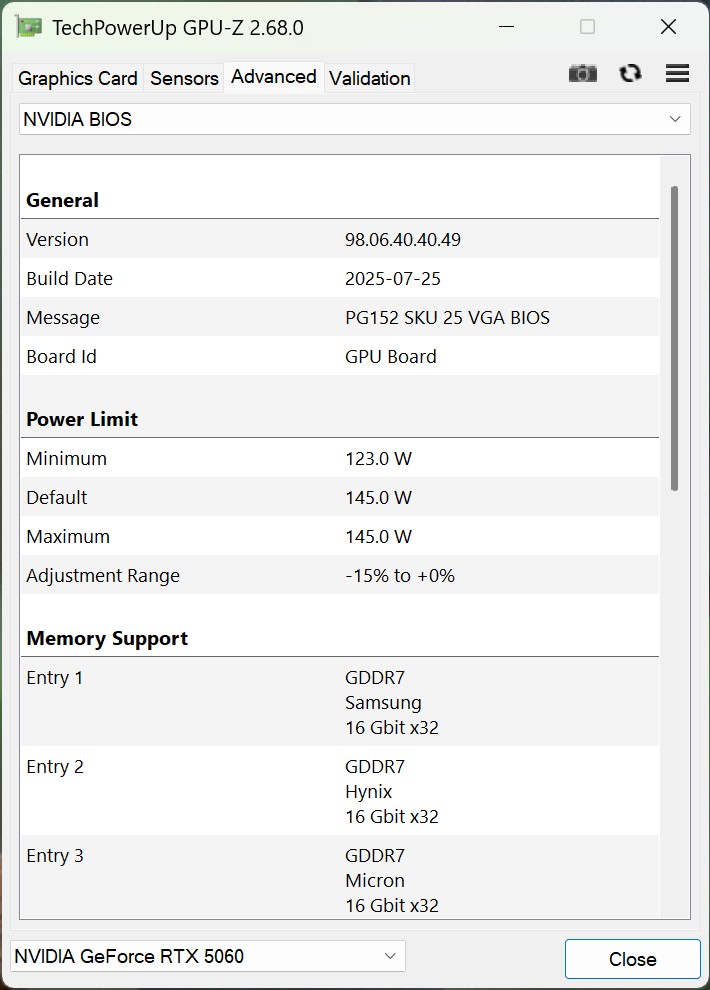This screenshot has width=710, height=990.
Task: Open the Sensors tab
Action: pyautogui.click(x=184, y=78)
